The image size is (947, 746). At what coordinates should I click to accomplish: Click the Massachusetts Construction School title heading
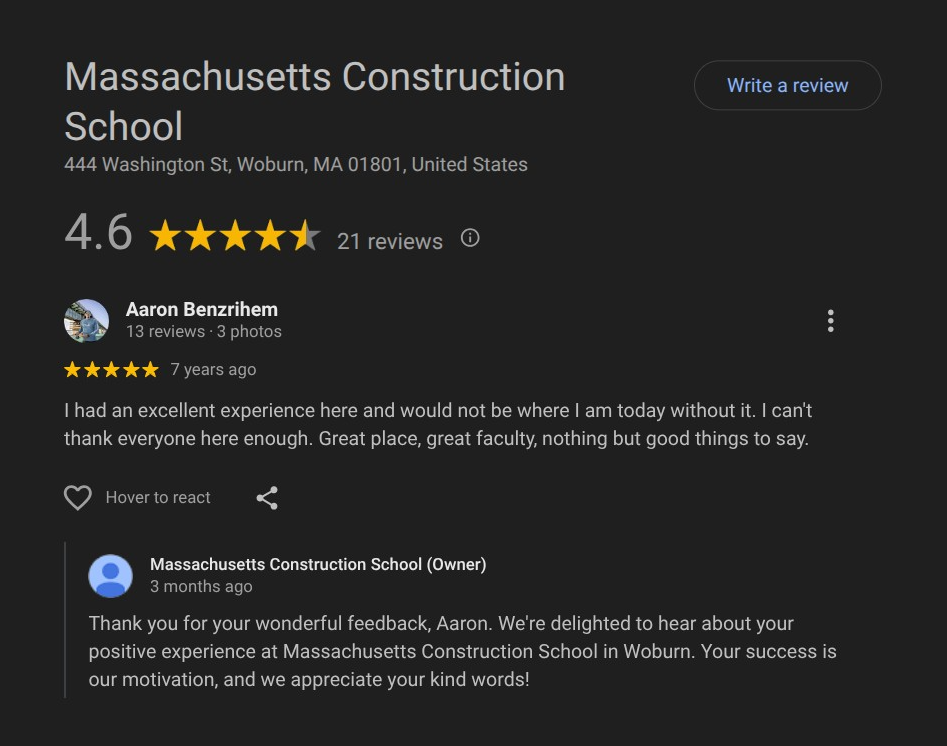pos(314,102)
